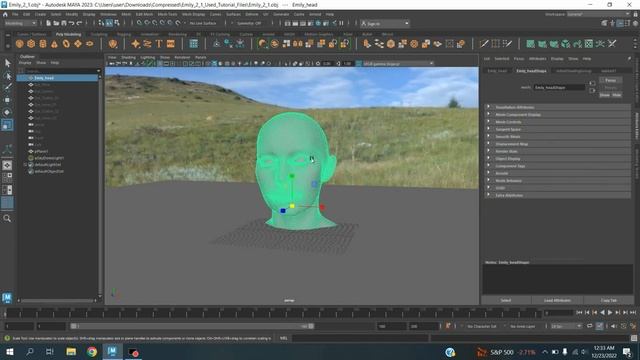Click the SVG tool shelf icon

pos(171,44)
